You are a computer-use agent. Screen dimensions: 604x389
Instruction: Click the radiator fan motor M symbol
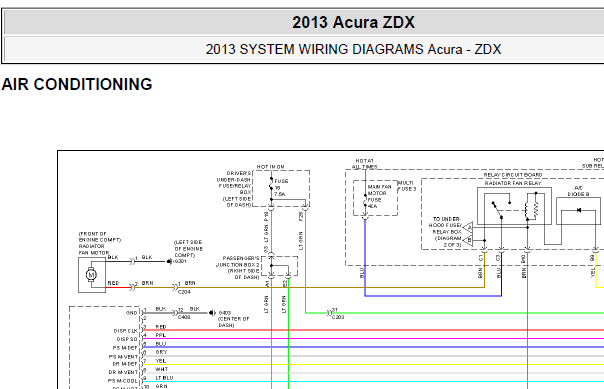coord(91,275)
